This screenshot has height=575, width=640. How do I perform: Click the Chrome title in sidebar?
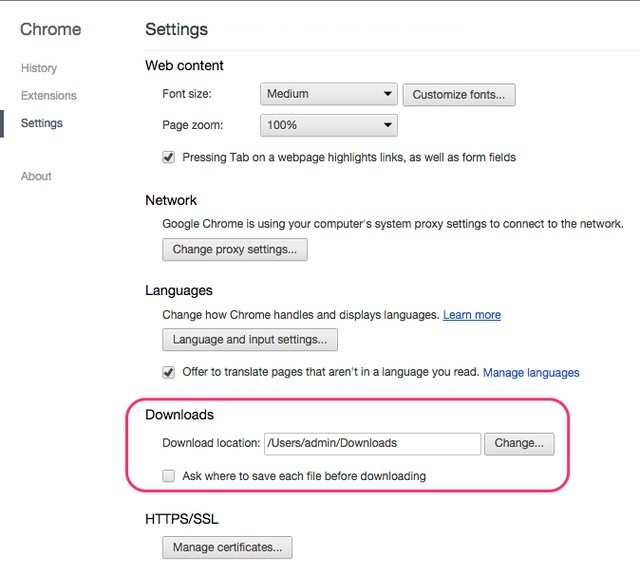point(51,29)
